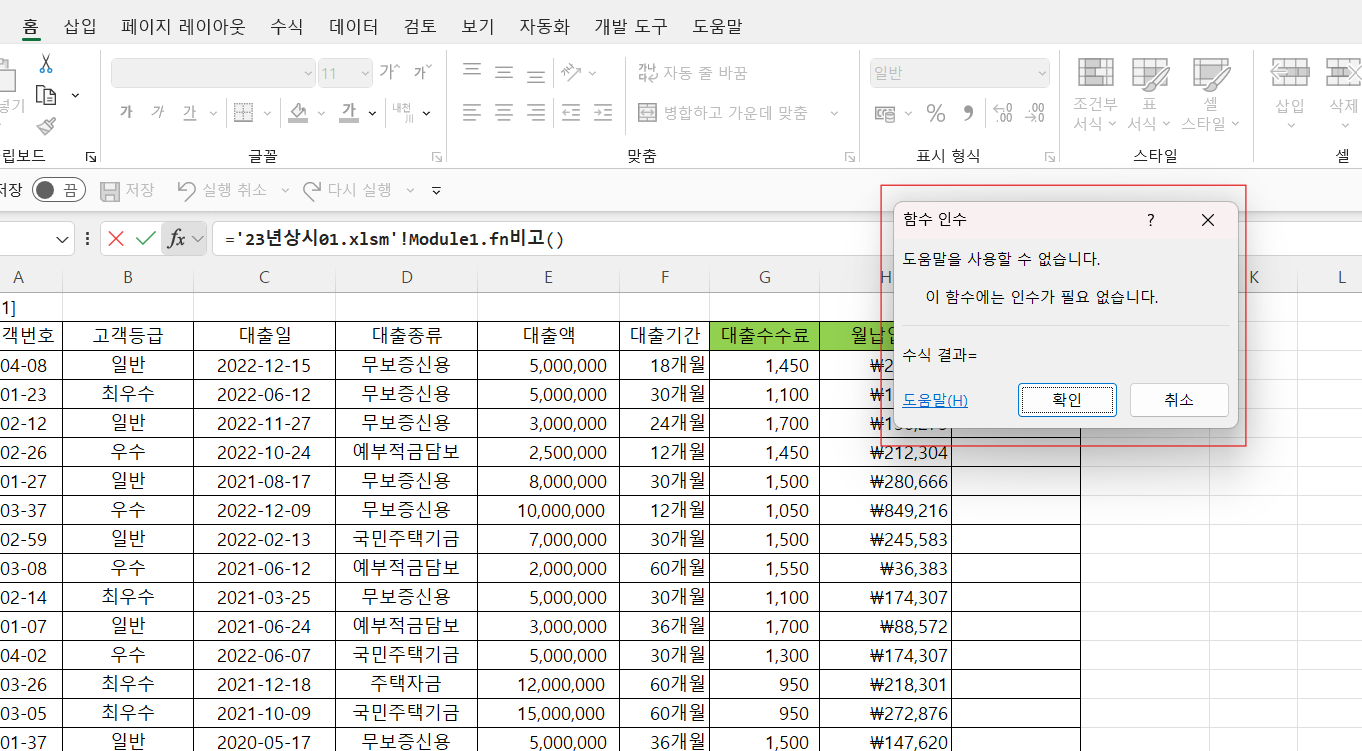Click the question mark in 함수 인수 dialog

[1150, 220]
